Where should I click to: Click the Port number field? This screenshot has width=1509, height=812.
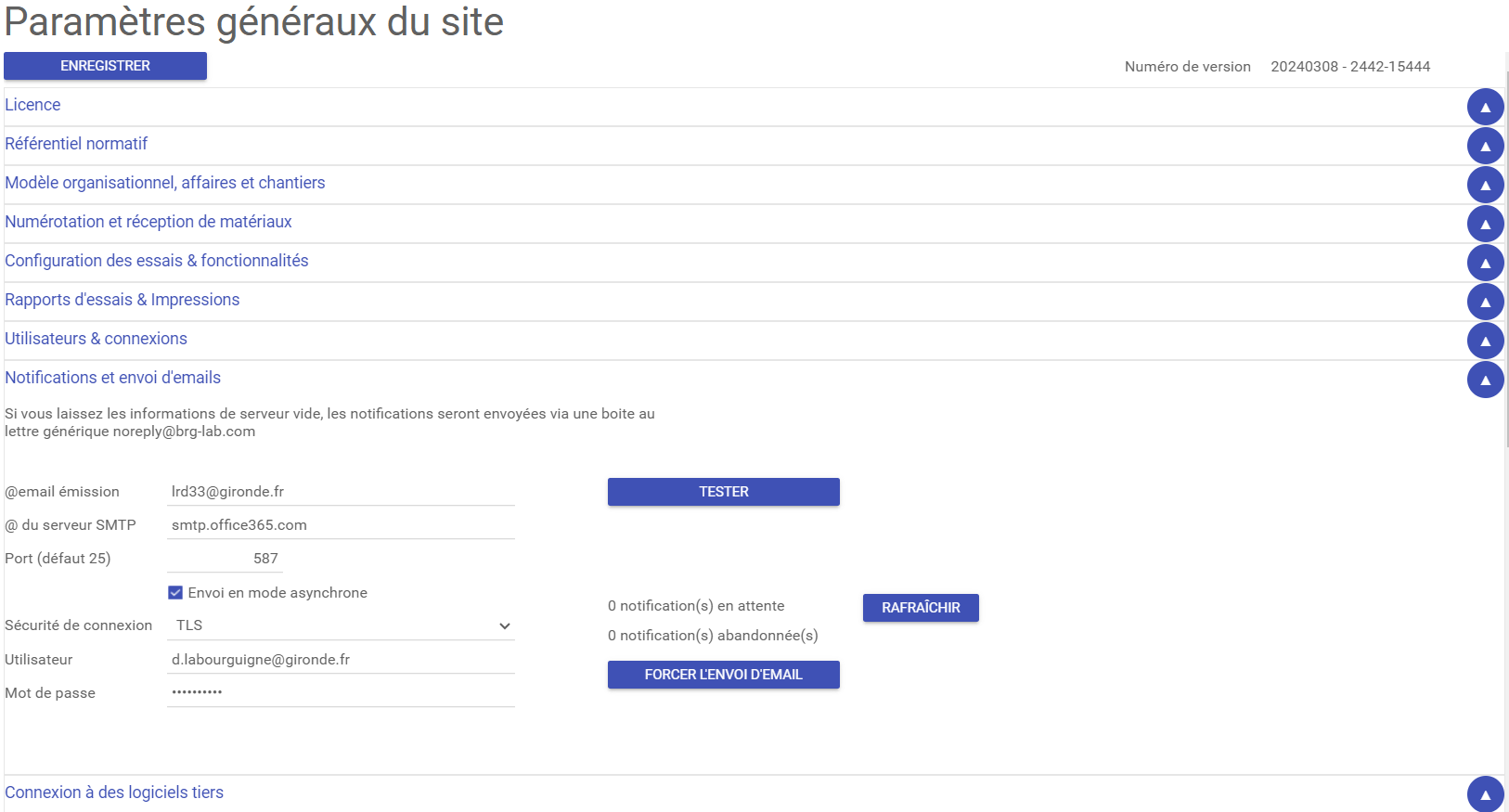(225, 559)
